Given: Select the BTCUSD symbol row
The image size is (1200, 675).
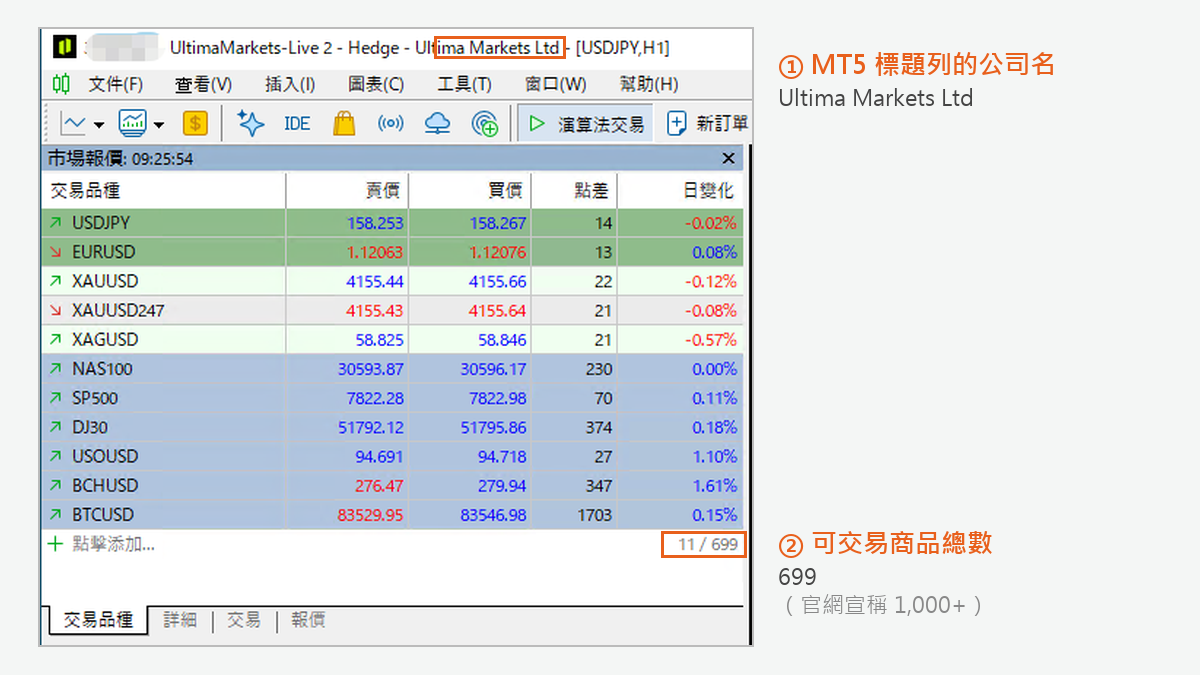Looking at the screenshot, I should point(393,514).
